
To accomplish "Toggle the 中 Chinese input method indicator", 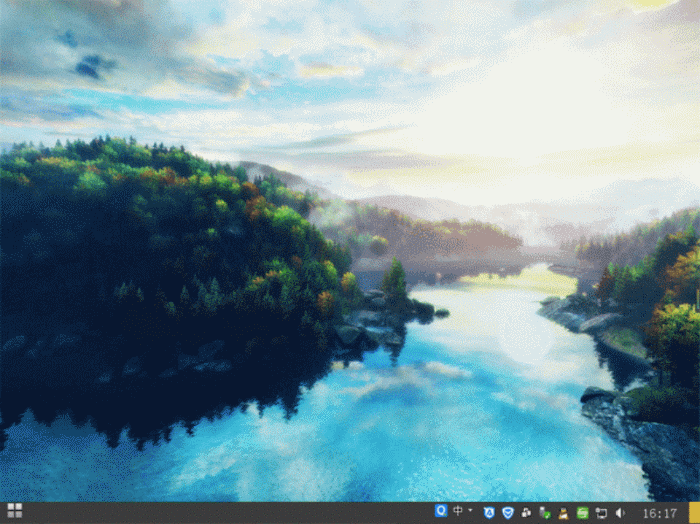I will (458, 511).
